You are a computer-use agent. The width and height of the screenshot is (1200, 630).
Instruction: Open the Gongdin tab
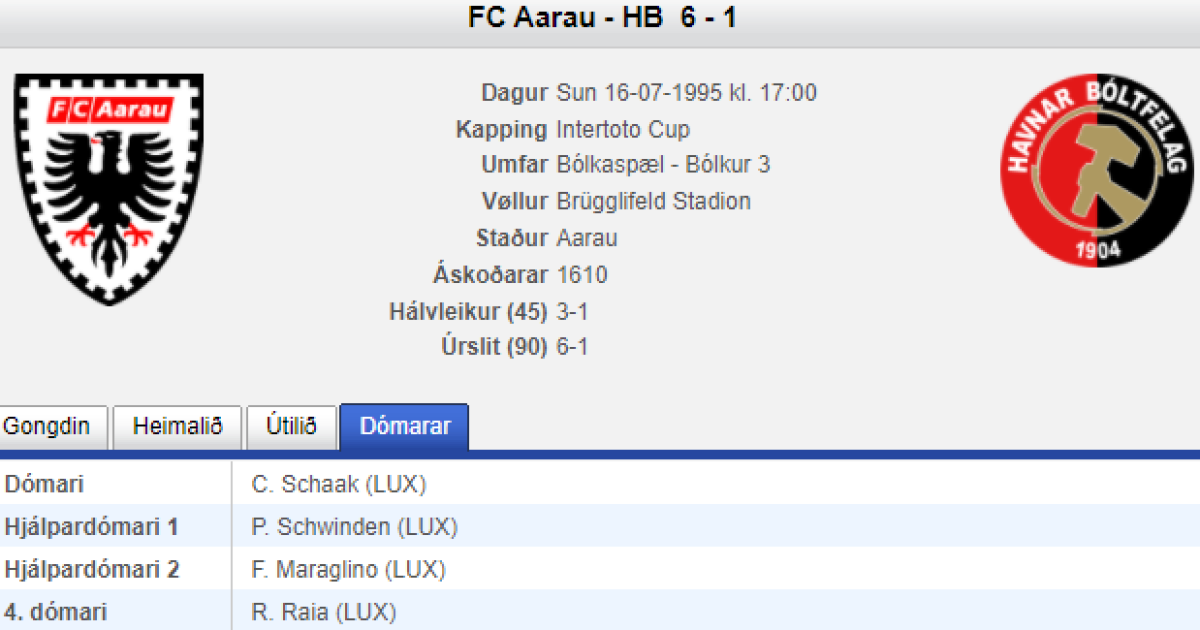[x=46, y=427]
